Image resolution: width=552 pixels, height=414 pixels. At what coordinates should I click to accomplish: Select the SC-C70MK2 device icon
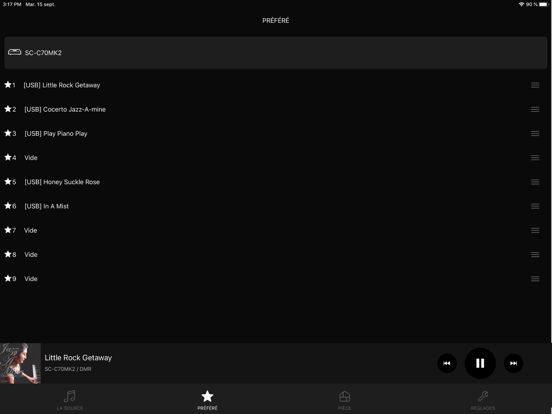click(x=14, y=52)
